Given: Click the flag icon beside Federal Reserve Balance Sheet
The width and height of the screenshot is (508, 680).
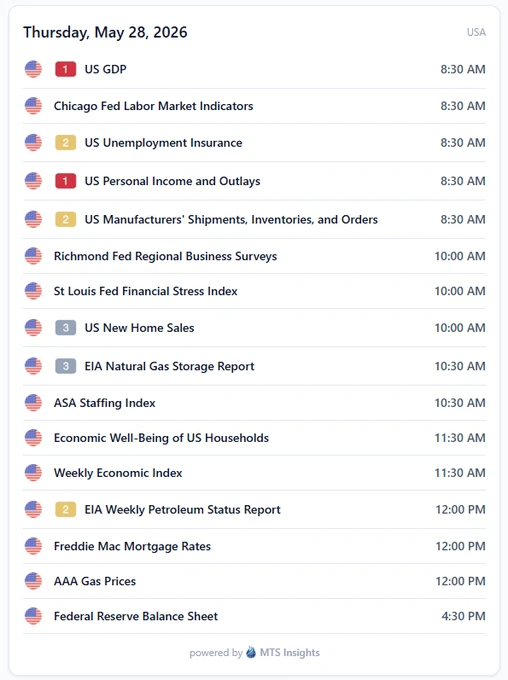Looking at the screenshot, I should 33,616.
